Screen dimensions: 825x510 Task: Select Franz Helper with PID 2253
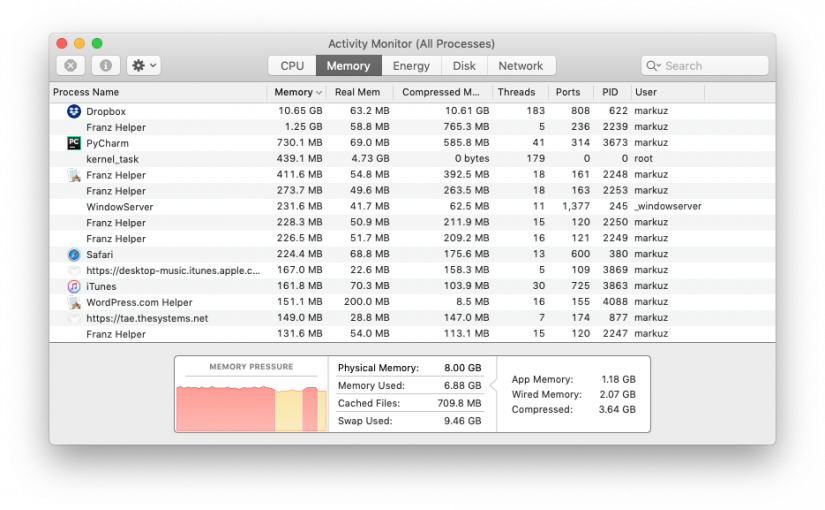pyautogui.click(x=412, y=191)
